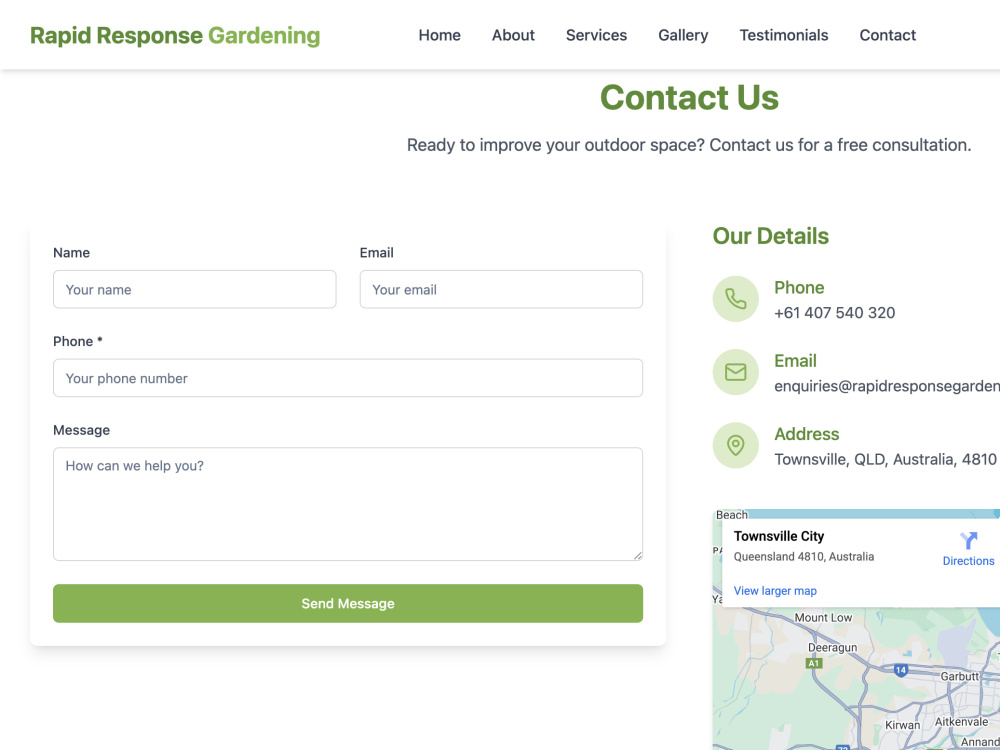1000x750 pixels.
Task: Click the free consultation tagline text
Action: coord(689,145)
